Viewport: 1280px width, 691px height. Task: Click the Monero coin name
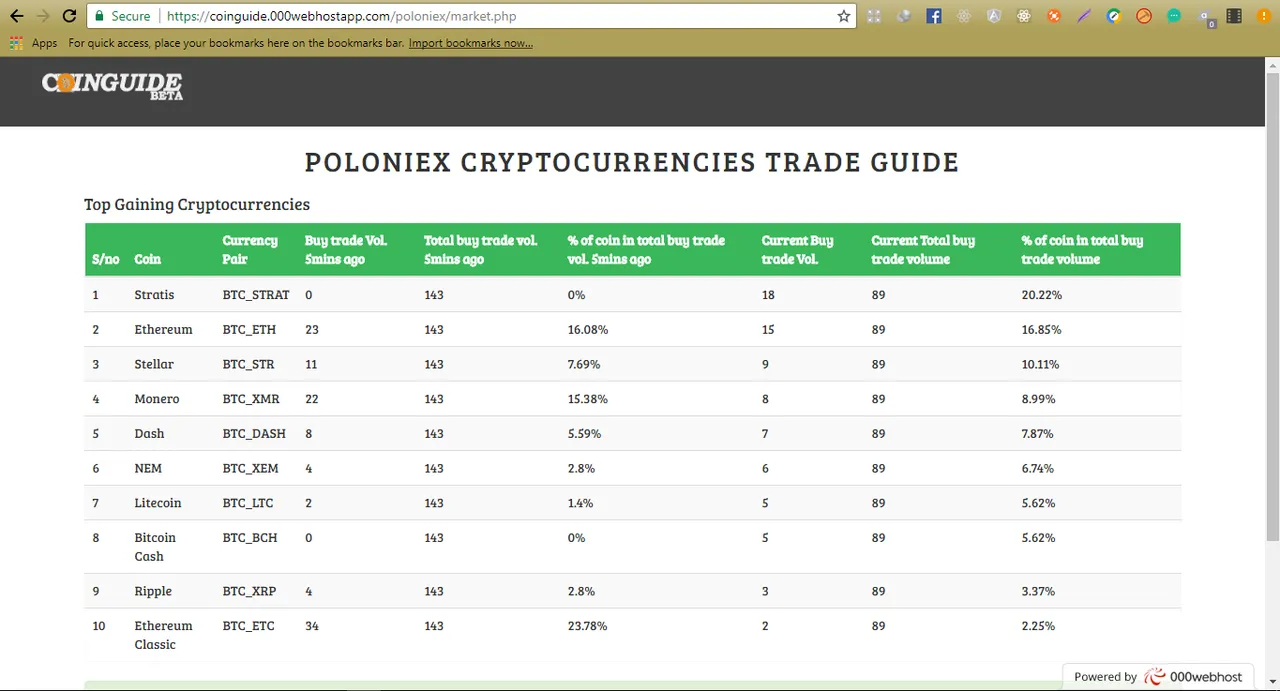click(x=157, y=399)
